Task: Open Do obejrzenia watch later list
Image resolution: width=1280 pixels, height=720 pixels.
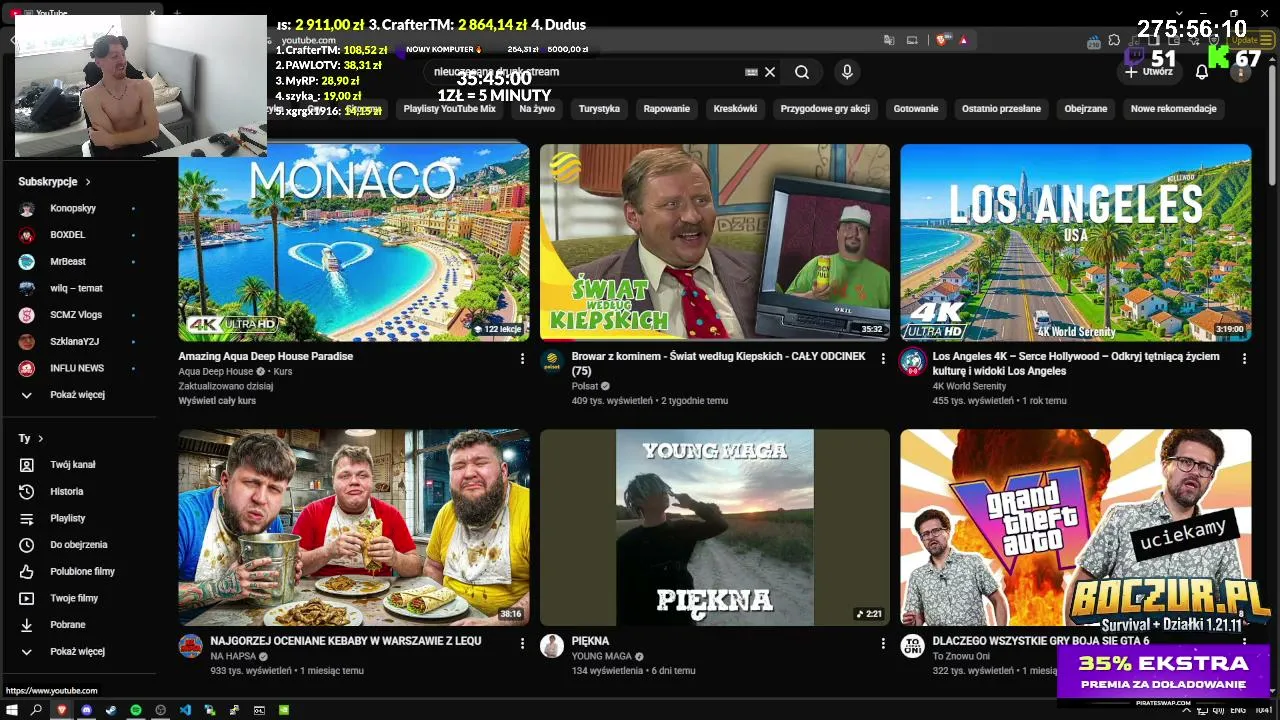Action: 78,545
